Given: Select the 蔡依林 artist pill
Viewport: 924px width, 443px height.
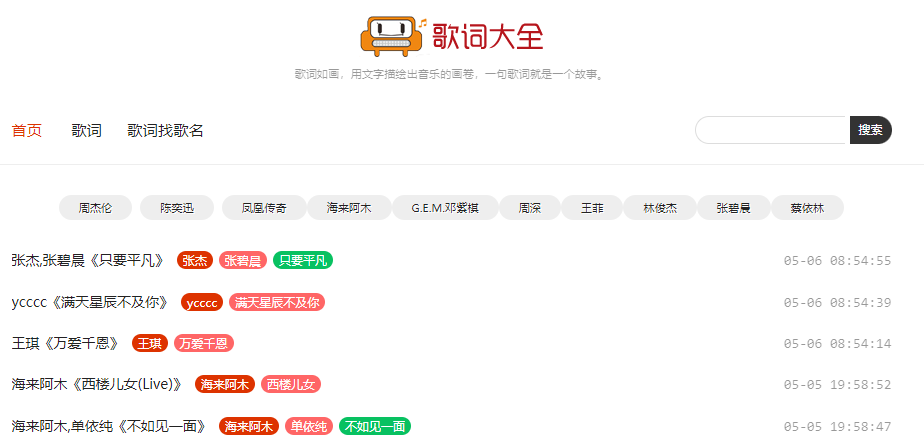Looking at the screenshot, I should coord(807,208).
